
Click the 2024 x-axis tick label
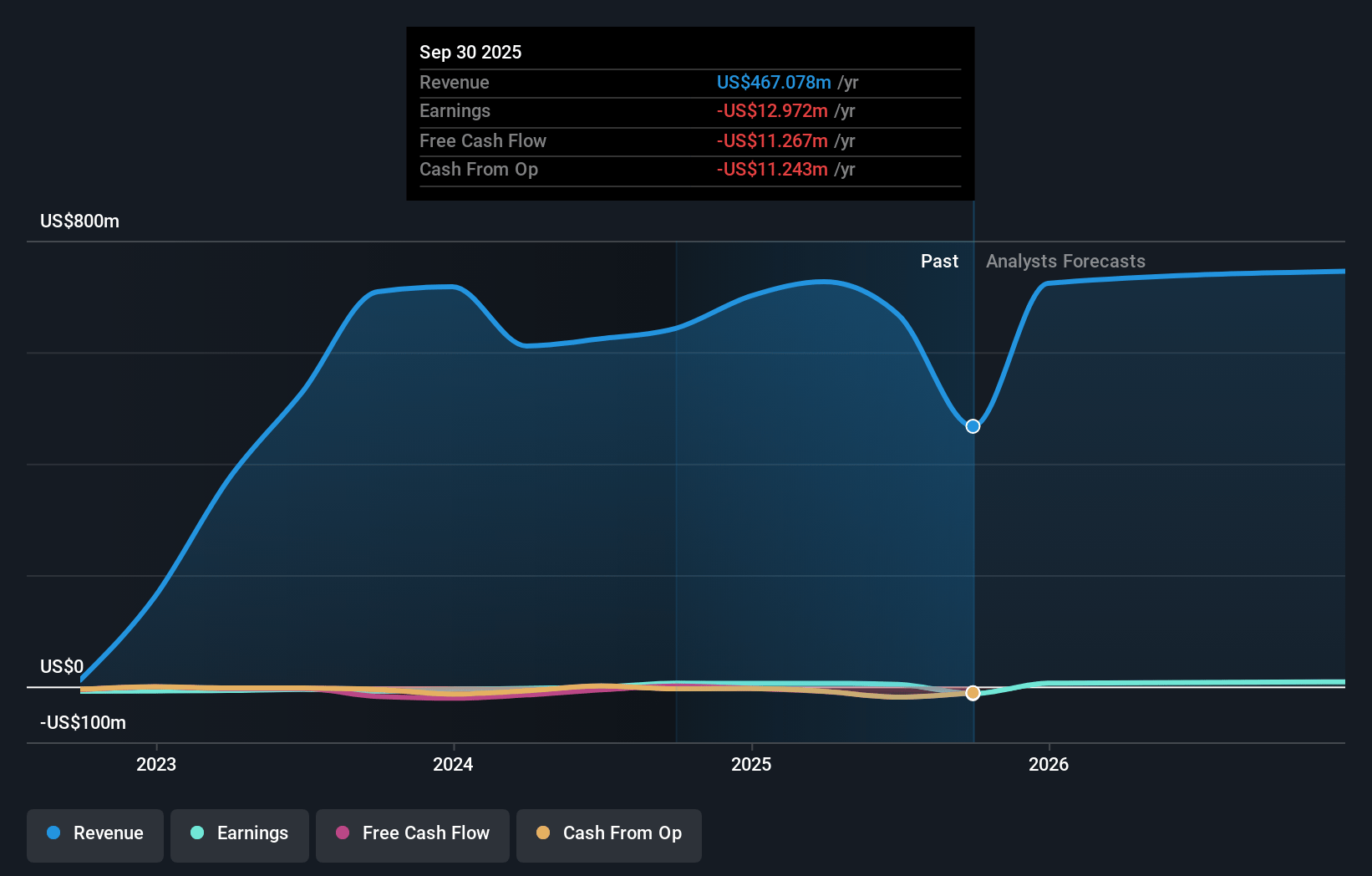[453, 764]
